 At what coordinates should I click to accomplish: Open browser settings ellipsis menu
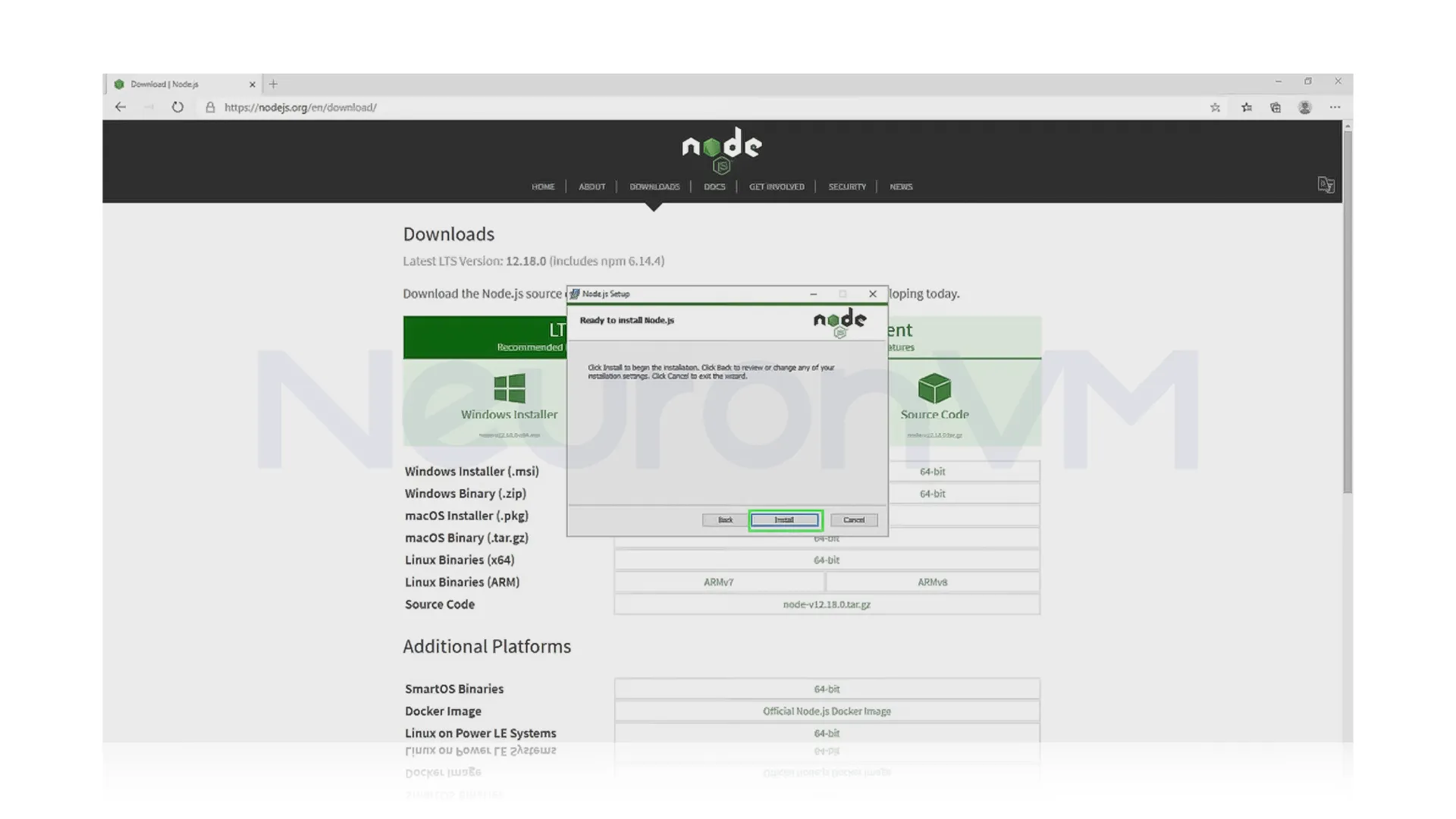tap(1335, 108)
